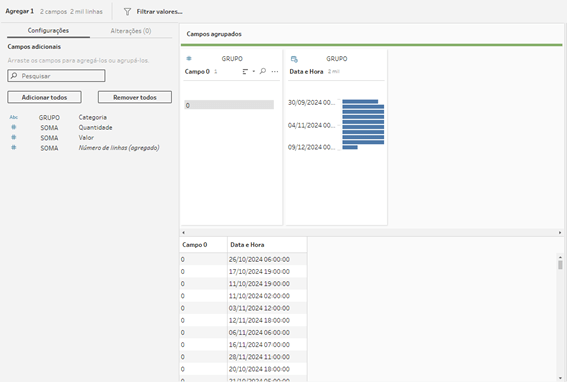567x382 pixels.
Task: Select the cell 06/11/2024 06:00:00
Action: coord(267,332)
